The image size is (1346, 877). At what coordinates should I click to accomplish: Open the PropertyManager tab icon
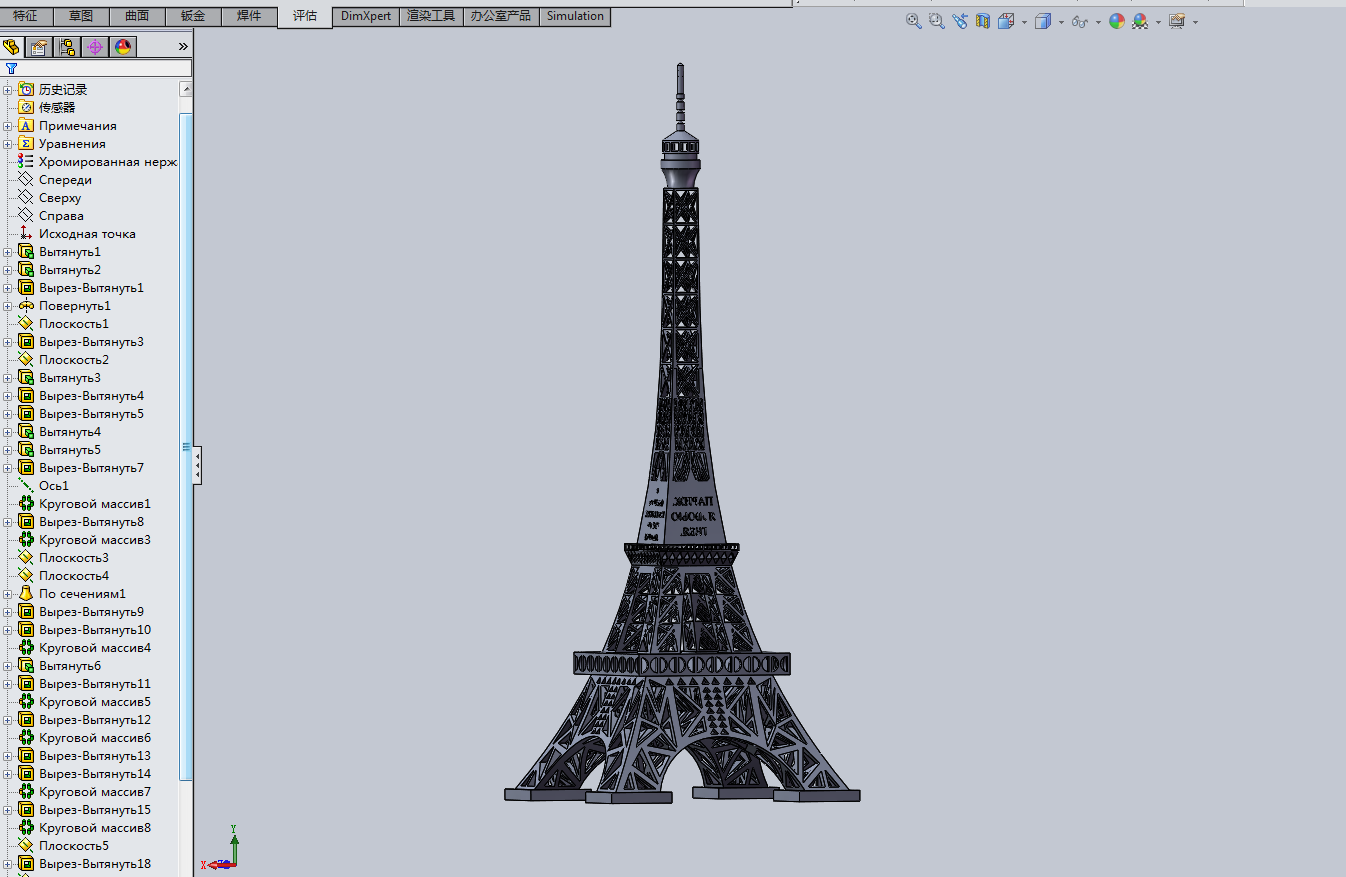click(39, 47)
